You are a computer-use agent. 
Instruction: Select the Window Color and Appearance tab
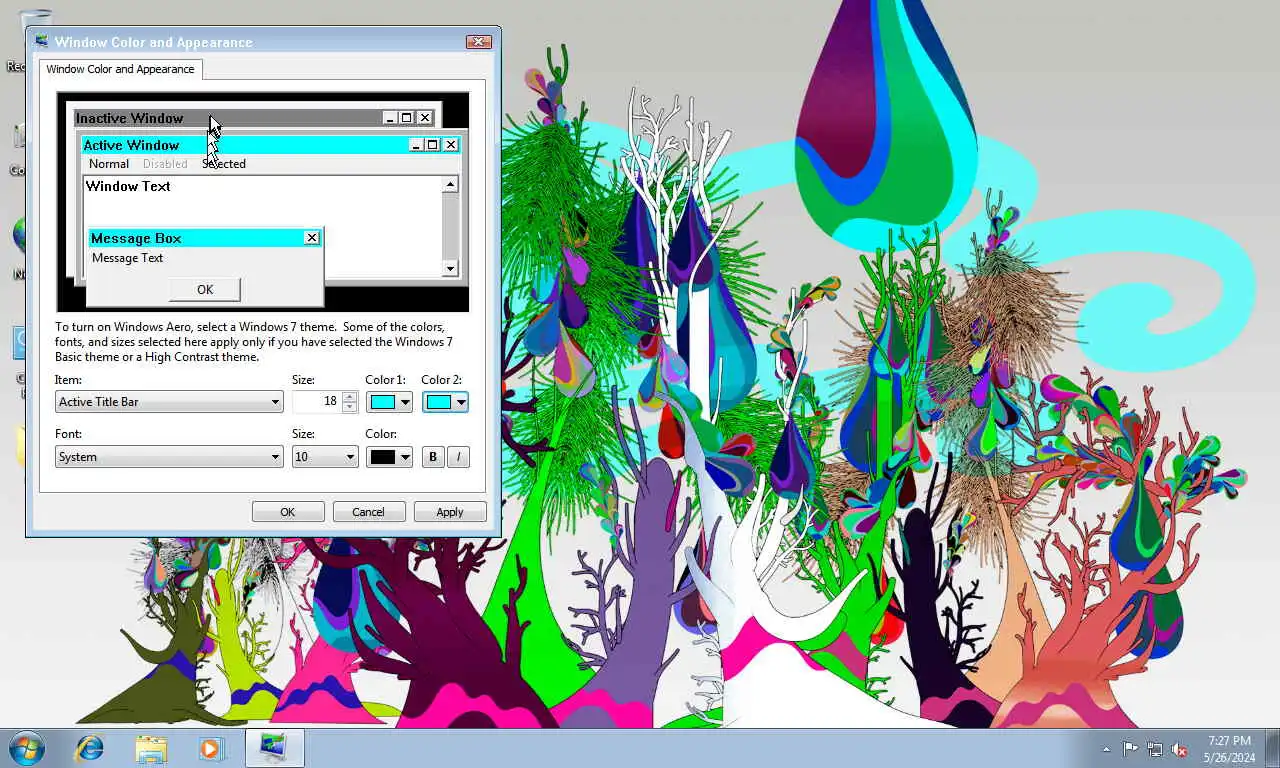pyautogui.click(x=120, y=69)
